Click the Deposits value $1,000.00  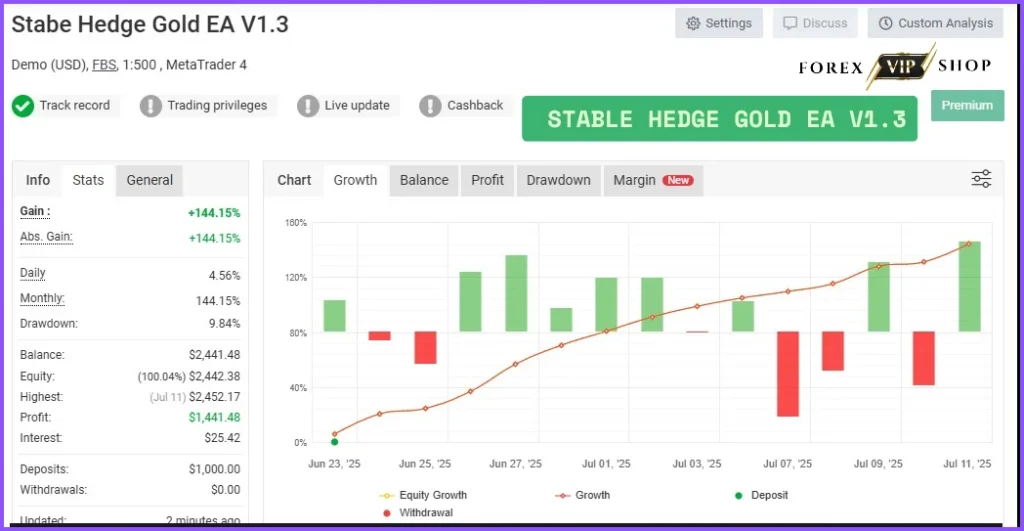pos(214,469)
